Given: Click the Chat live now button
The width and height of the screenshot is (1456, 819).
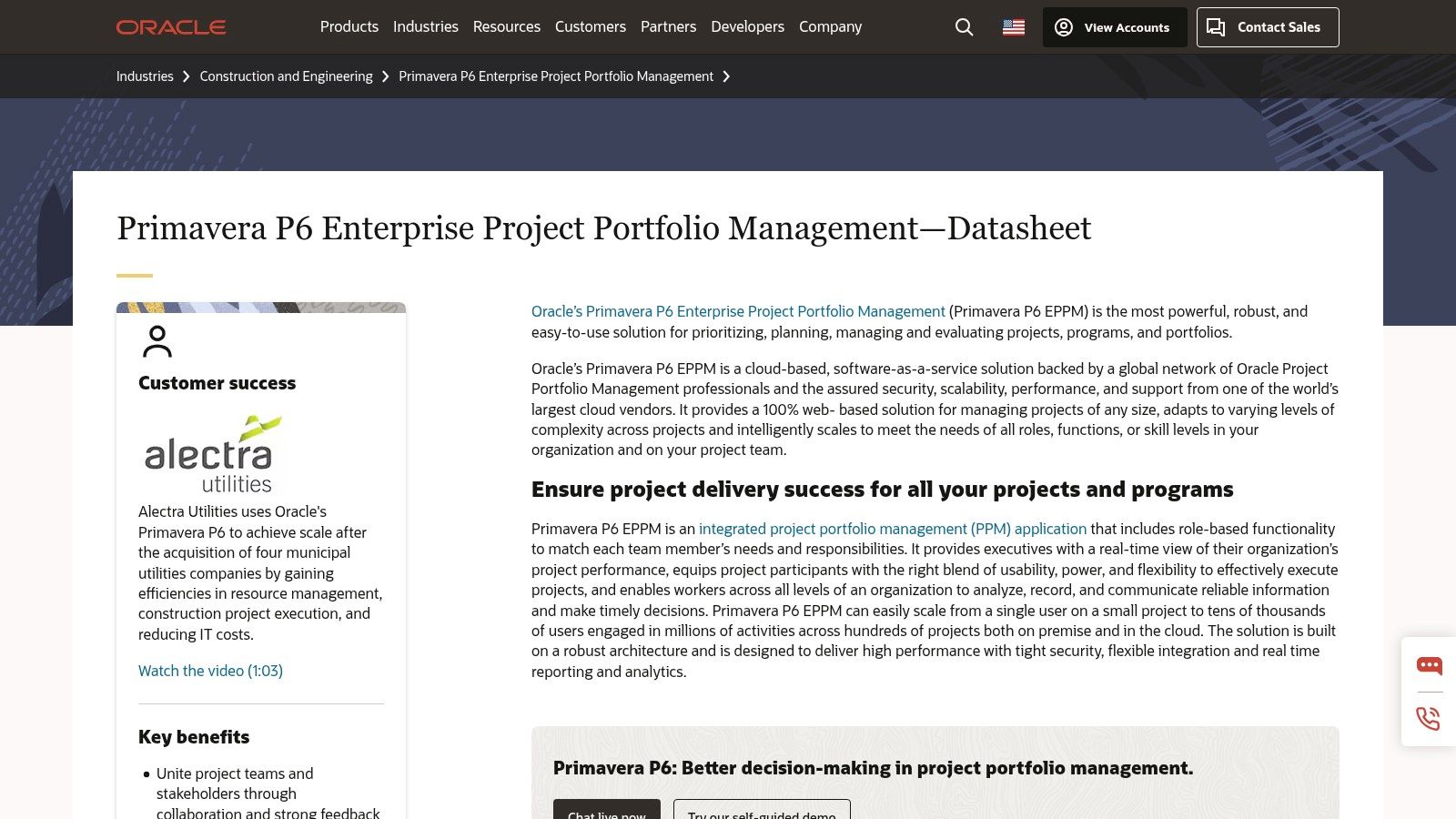Looking at the screenshot, I should pyautogui.click(x=607, y=813).
